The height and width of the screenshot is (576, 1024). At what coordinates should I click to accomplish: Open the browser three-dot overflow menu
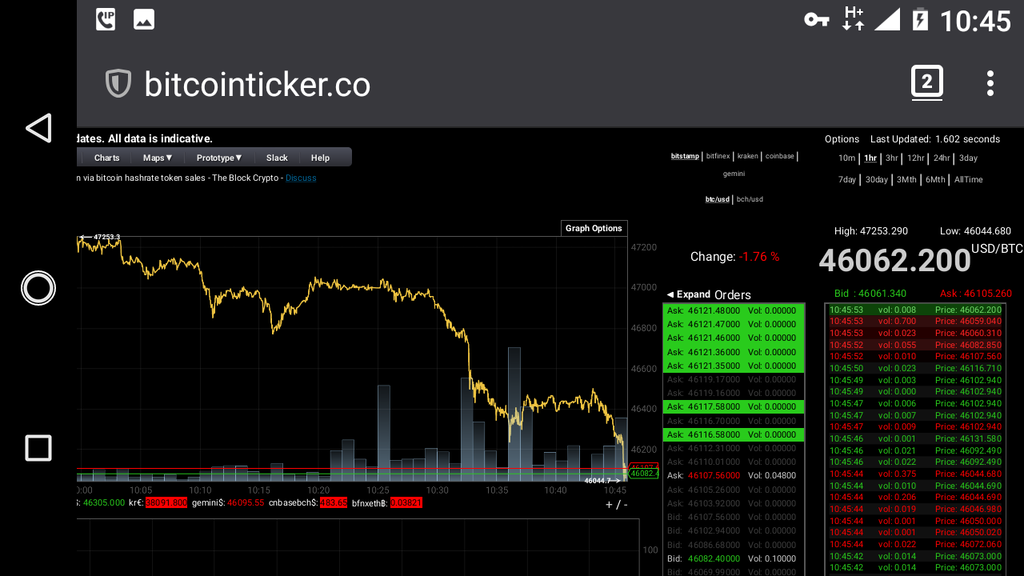(990, 84)
